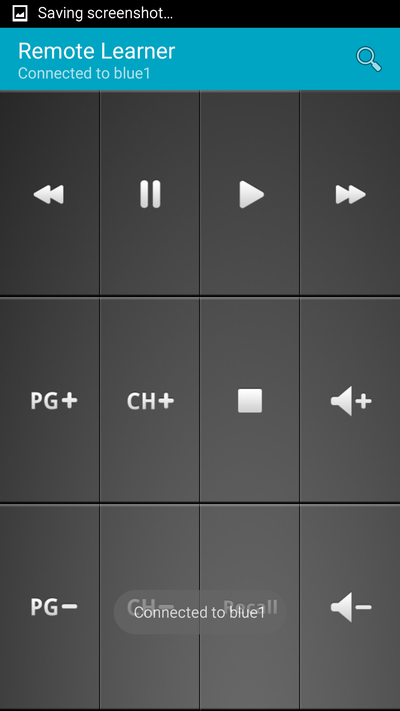The image size is (400, 711).
Task: Pause playback with the pause icon
Action: 150,194
